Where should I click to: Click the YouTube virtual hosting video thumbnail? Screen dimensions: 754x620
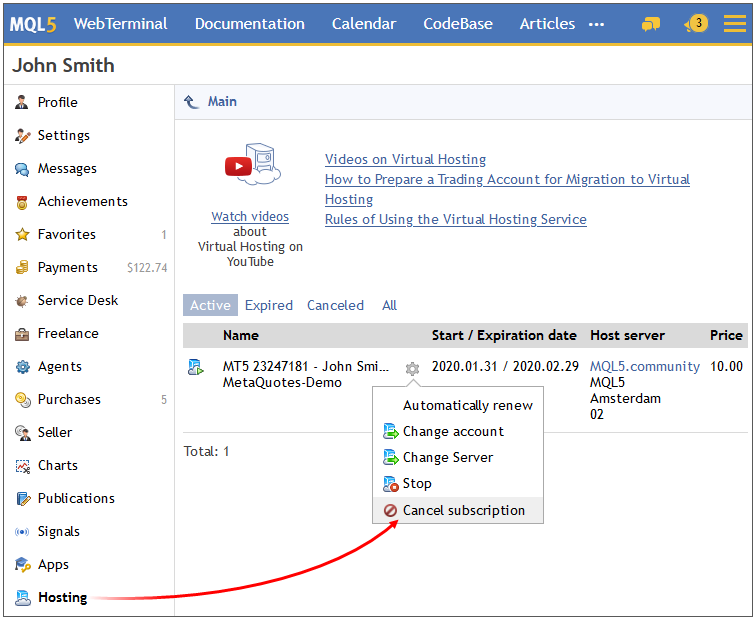252,164
